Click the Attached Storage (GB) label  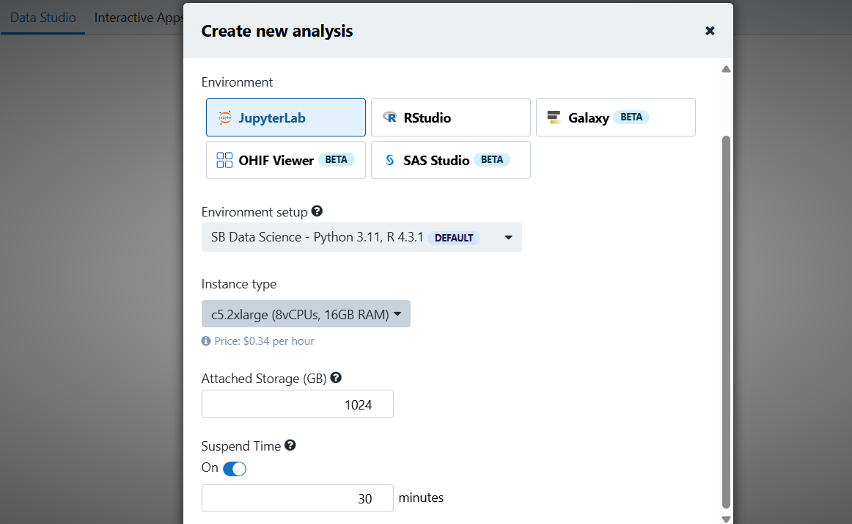click(x=264, y=378)
